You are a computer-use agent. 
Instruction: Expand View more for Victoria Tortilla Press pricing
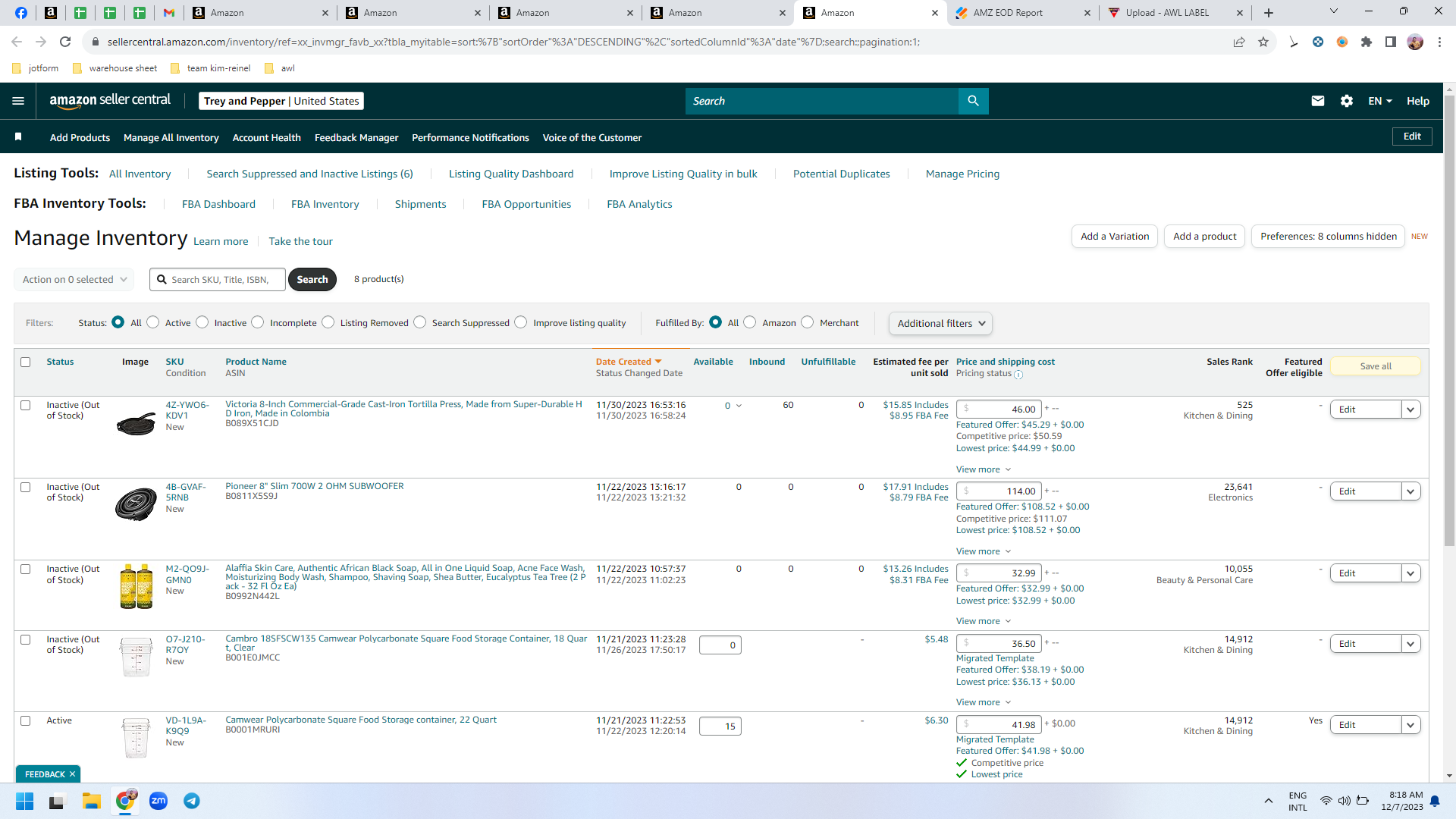coord(984,469)
